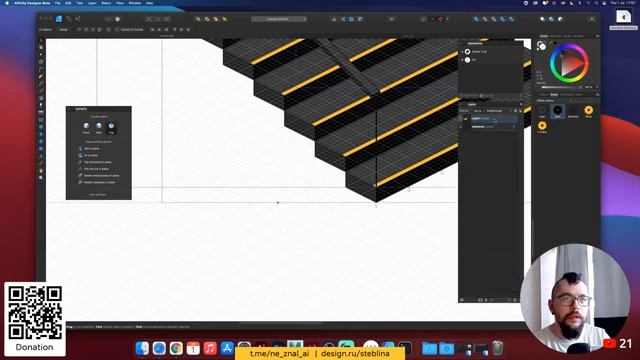640x360 pixels.
Task: Open the View menu
Action: 120,3
